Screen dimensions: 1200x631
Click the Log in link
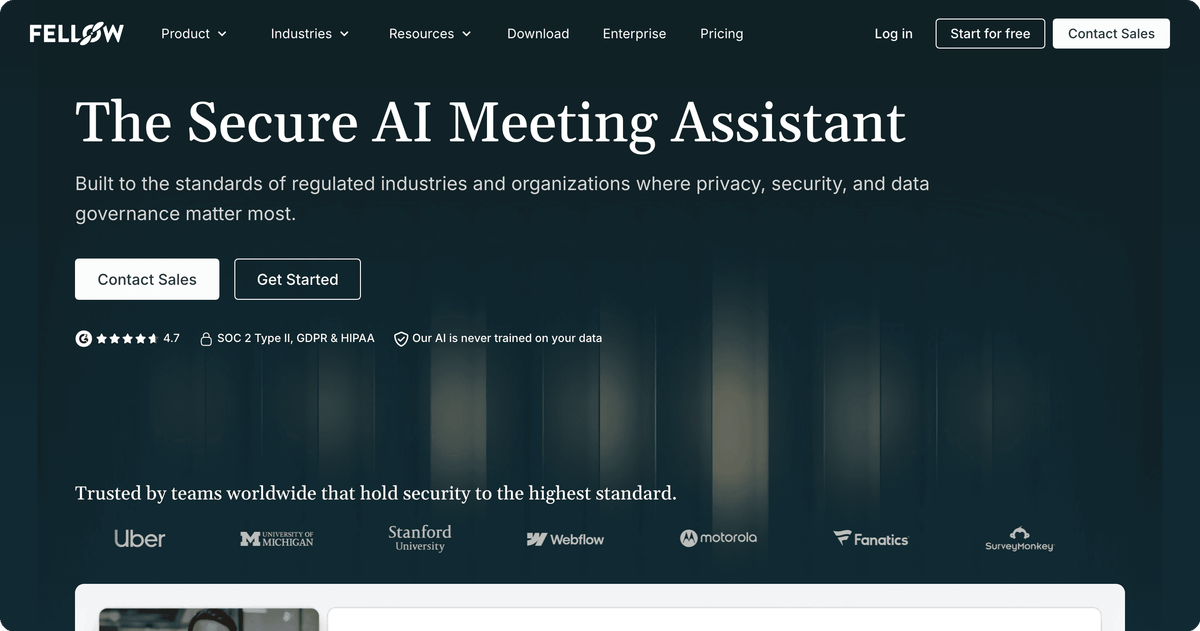893,34
